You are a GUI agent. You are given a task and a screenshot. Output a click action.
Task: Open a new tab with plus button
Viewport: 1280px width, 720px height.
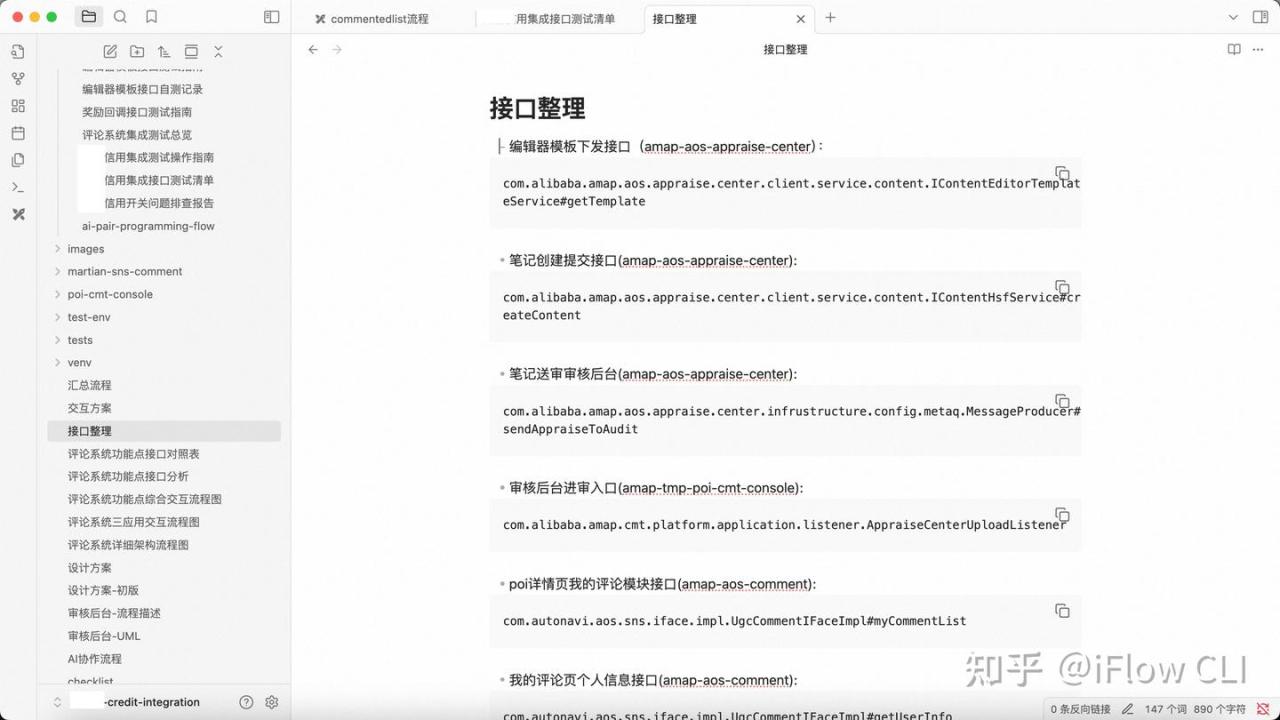click(x=830, y=17)
